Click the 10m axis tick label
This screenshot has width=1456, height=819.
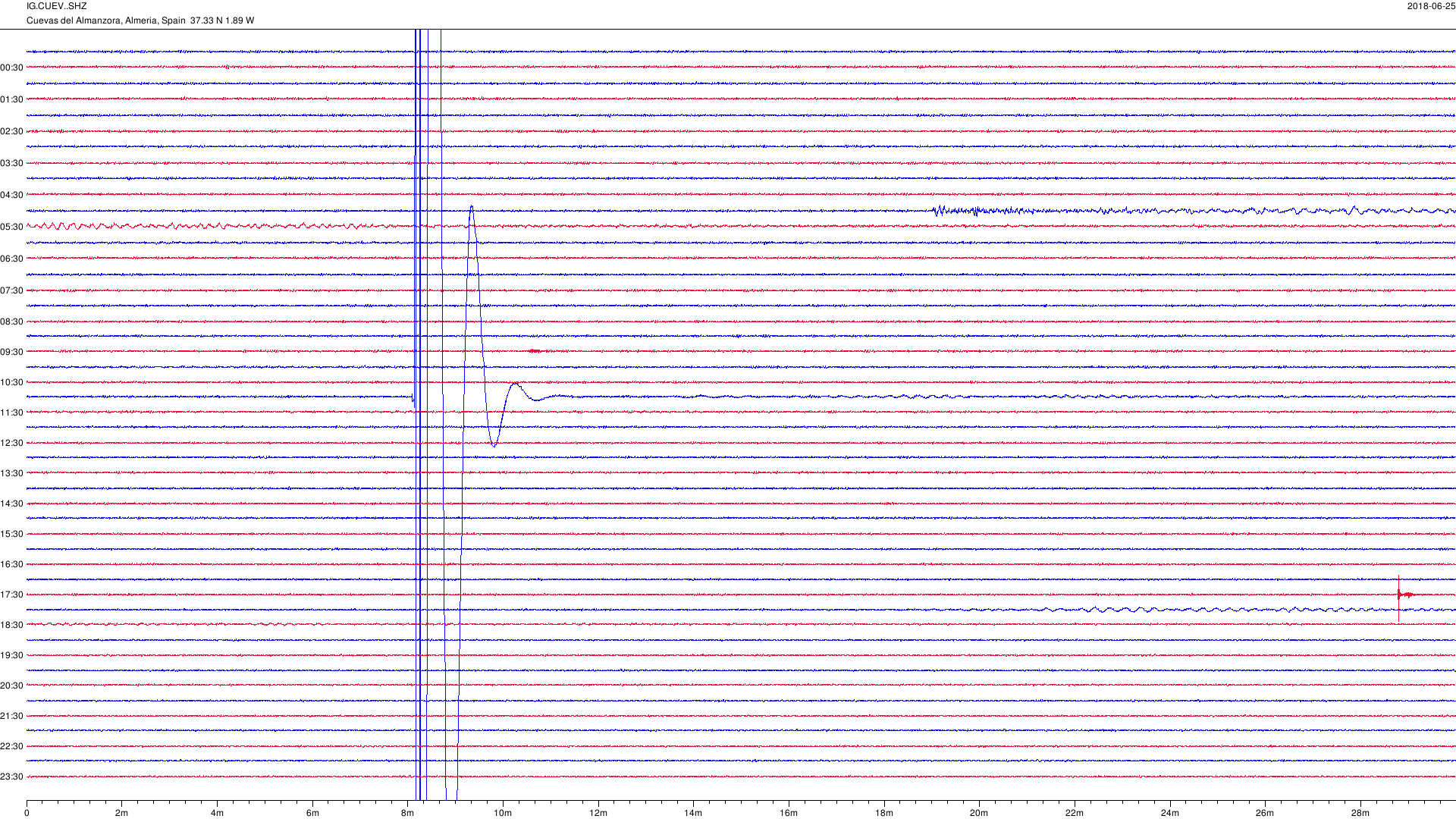click(503, 813)
